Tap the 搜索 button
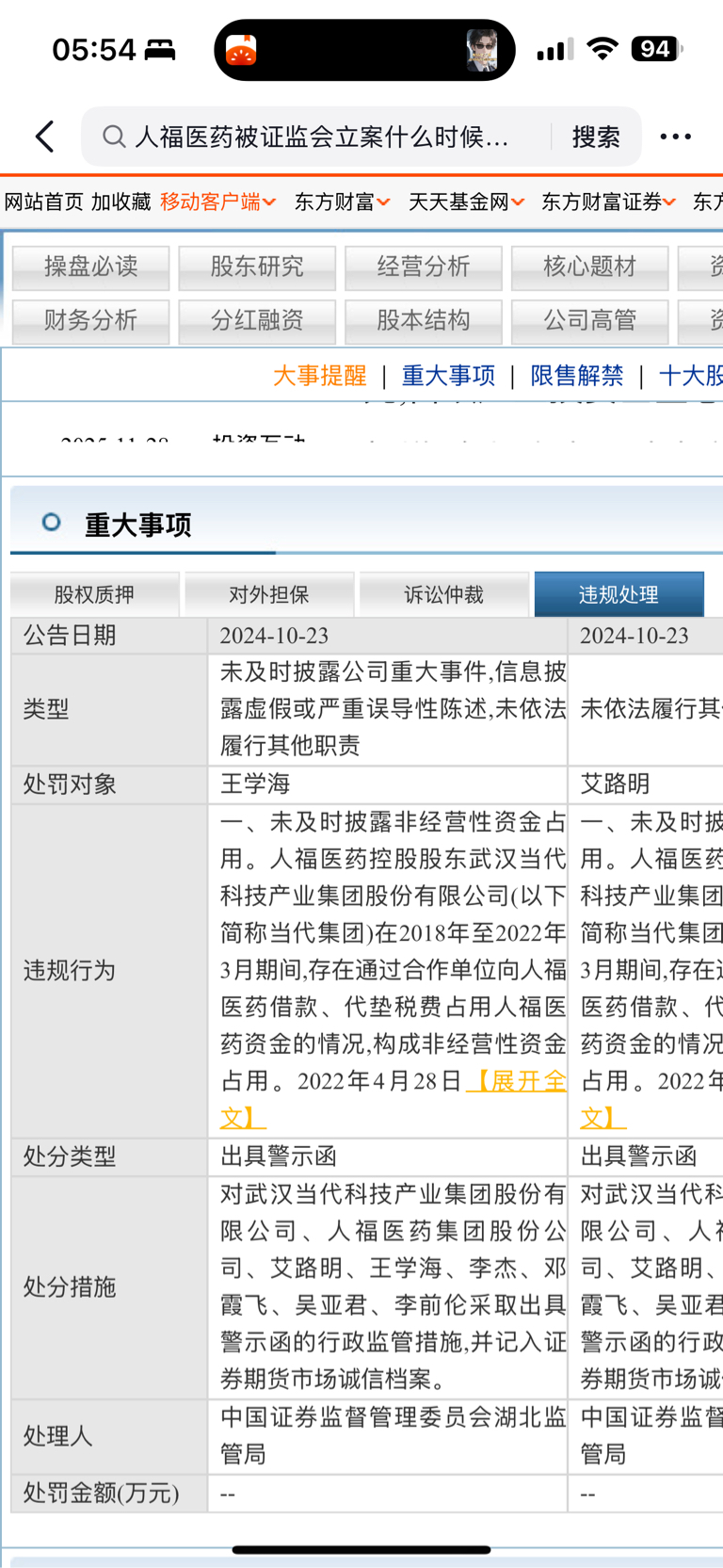The height and width of the screenshot is (1568, 723). point(596,137)
